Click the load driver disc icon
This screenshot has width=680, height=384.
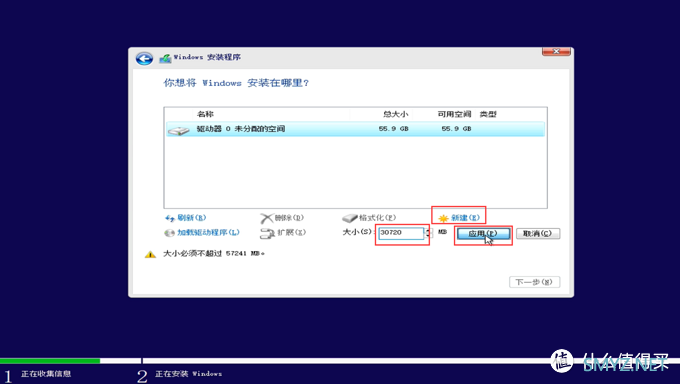pyautogui.click(x=169, y=233)
